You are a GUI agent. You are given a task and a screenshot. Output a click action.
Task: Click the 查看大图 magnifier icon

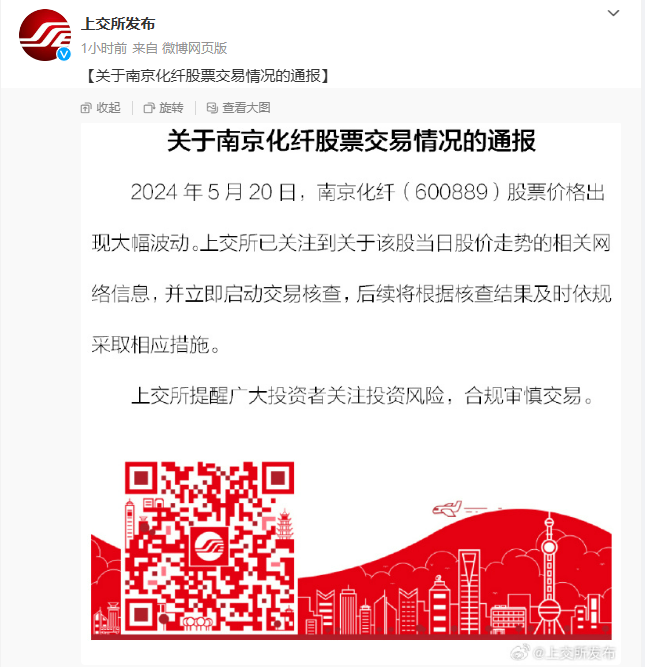point(212,108)
